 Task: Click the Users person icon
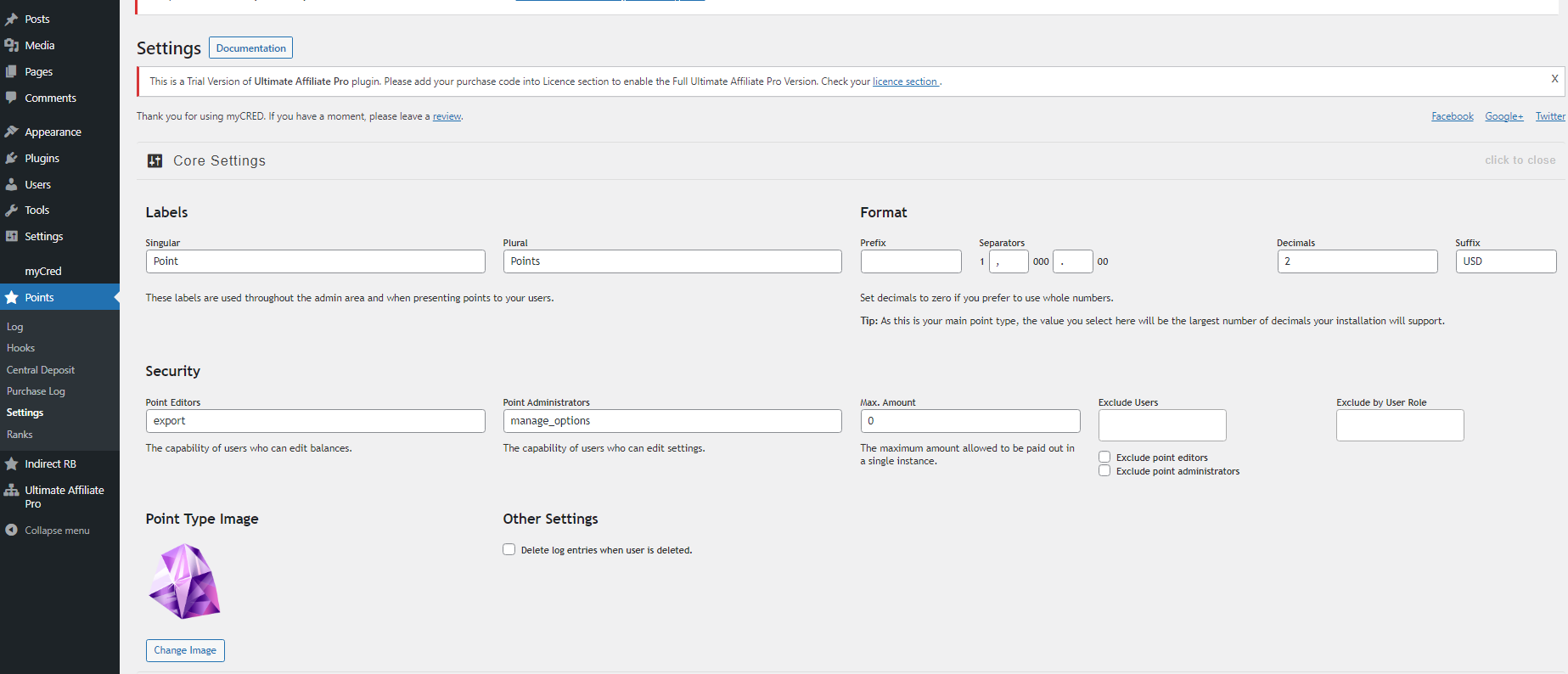pos(12,184)
